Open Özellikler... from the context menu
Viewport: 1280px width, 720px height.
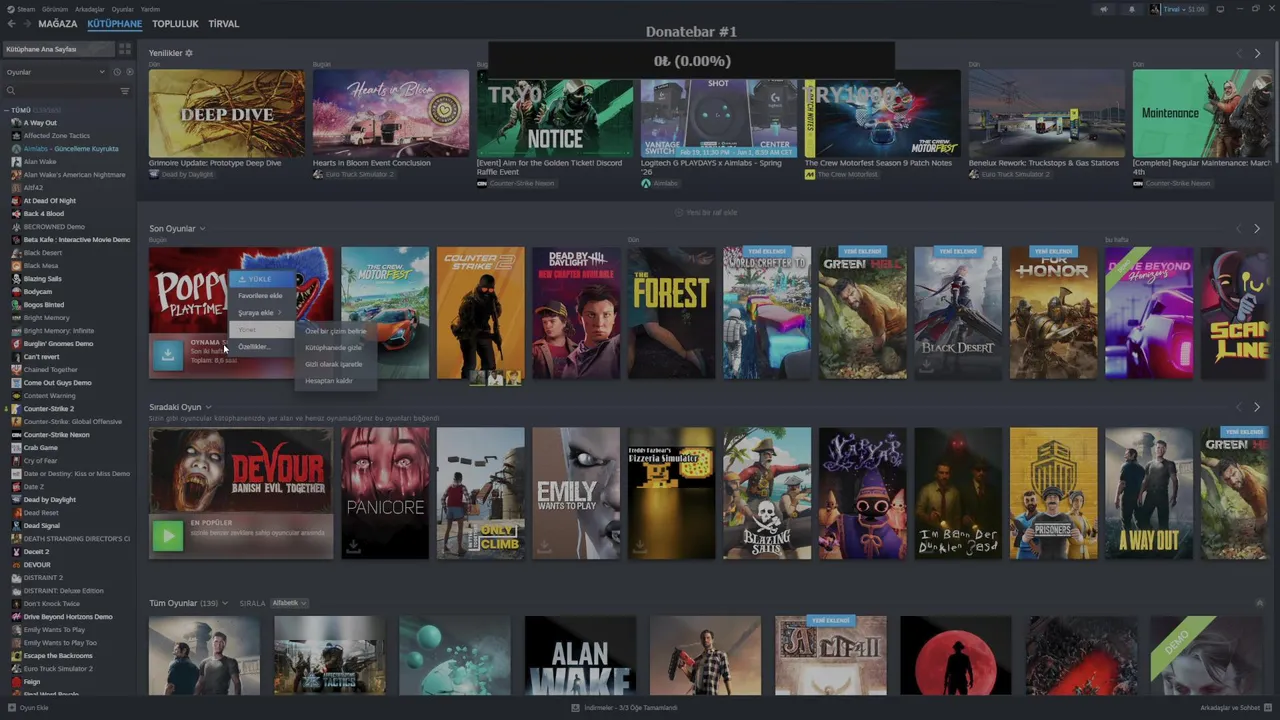click(261, 347)
